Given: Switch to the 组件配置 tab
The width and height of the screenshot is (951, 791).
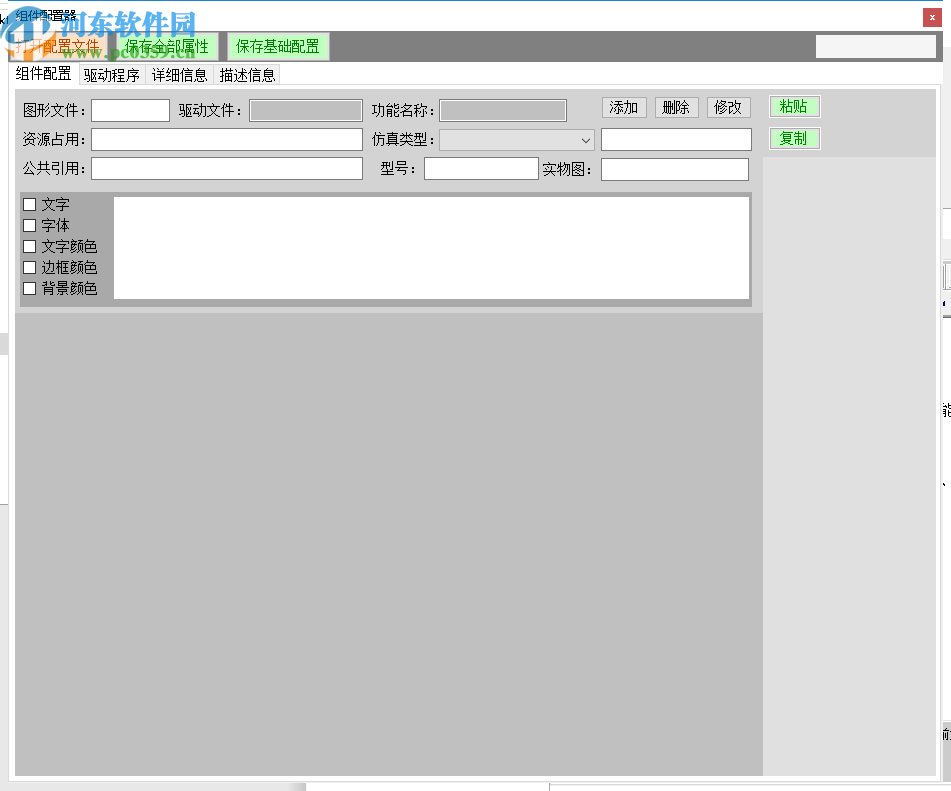Looking at the screenshot, I should point(44,74).
